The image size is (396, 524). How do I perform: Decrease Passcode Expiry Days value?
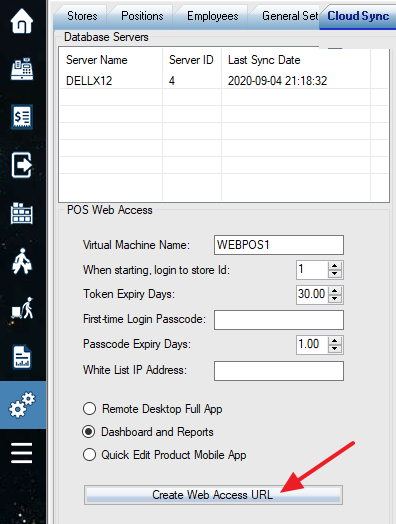(335, 349)
